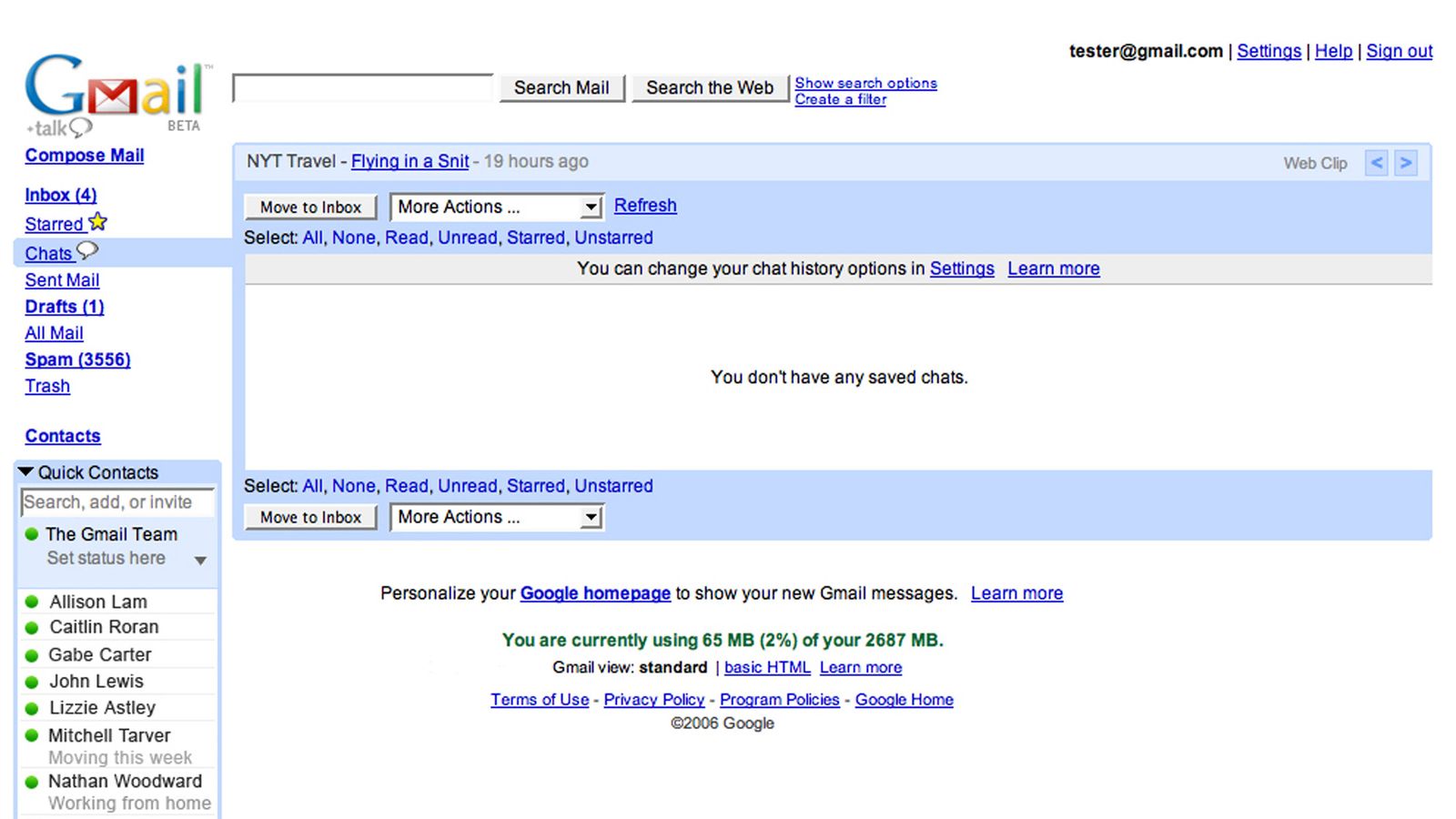Select all conversations using the All link
The height and width of the screenshot is (819, 1456).
click(x=313, y=238)
